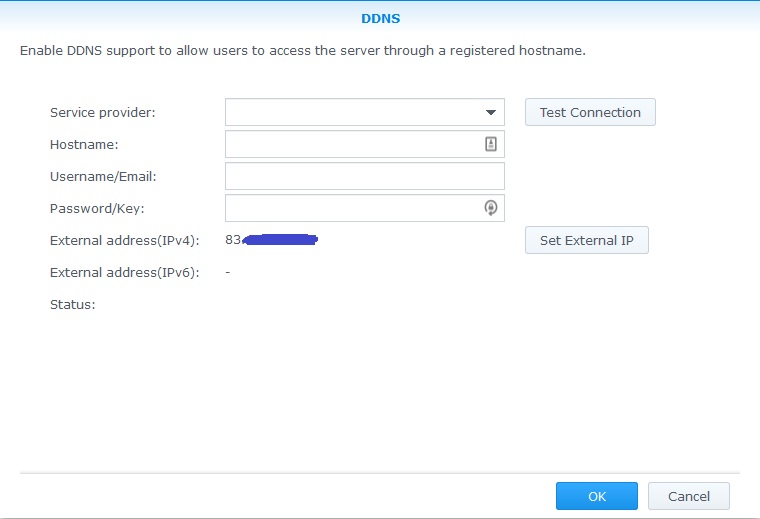Click the Username/Email label
760x519 pixels.
[x=103, y=177]
